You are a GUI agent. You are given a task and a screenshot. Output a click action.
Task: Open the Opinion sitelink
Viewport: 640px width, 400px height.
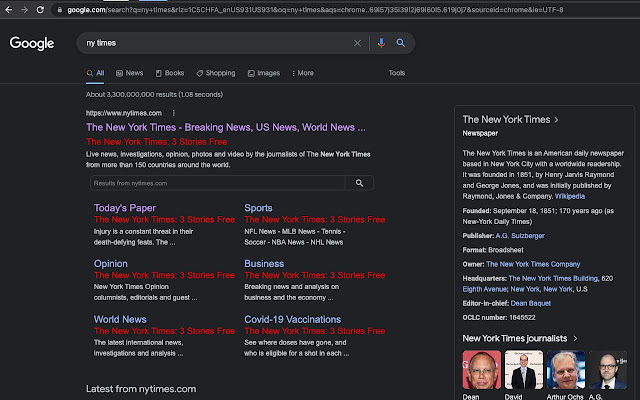[x=111, y=264]
